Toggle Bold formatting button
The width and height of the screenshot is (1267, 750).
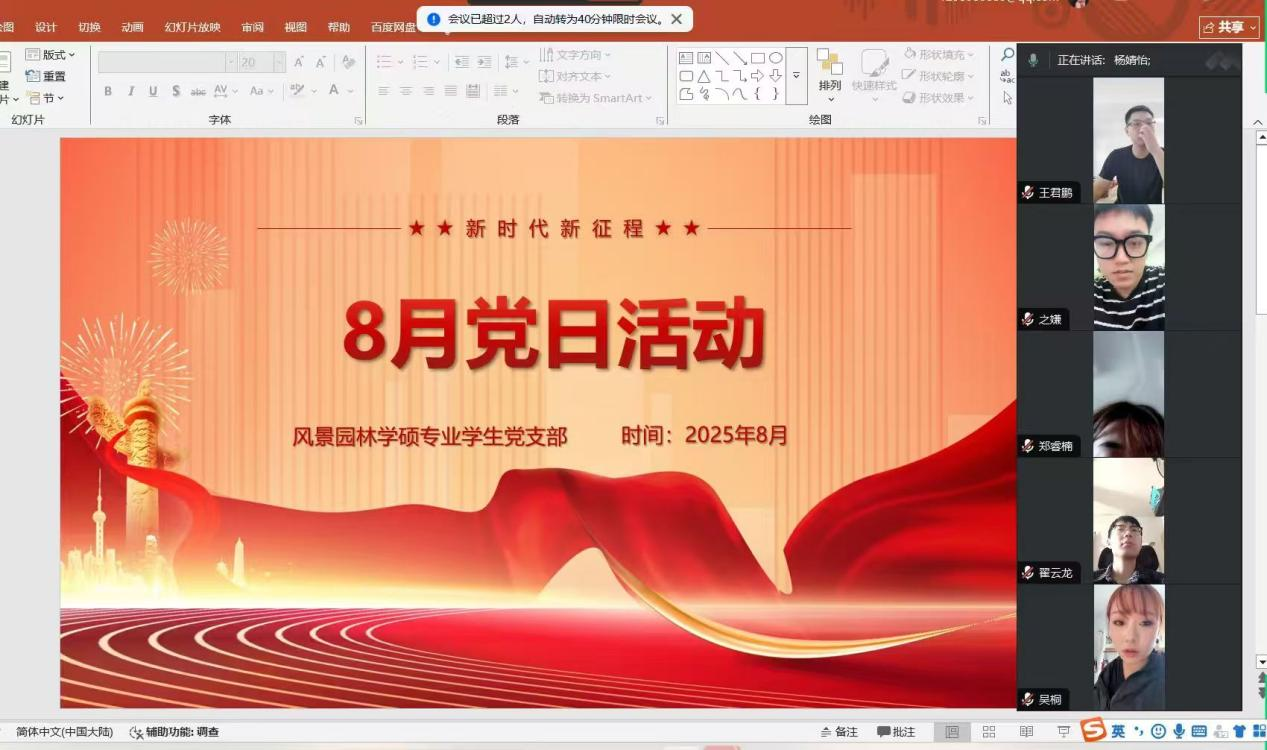108,91
